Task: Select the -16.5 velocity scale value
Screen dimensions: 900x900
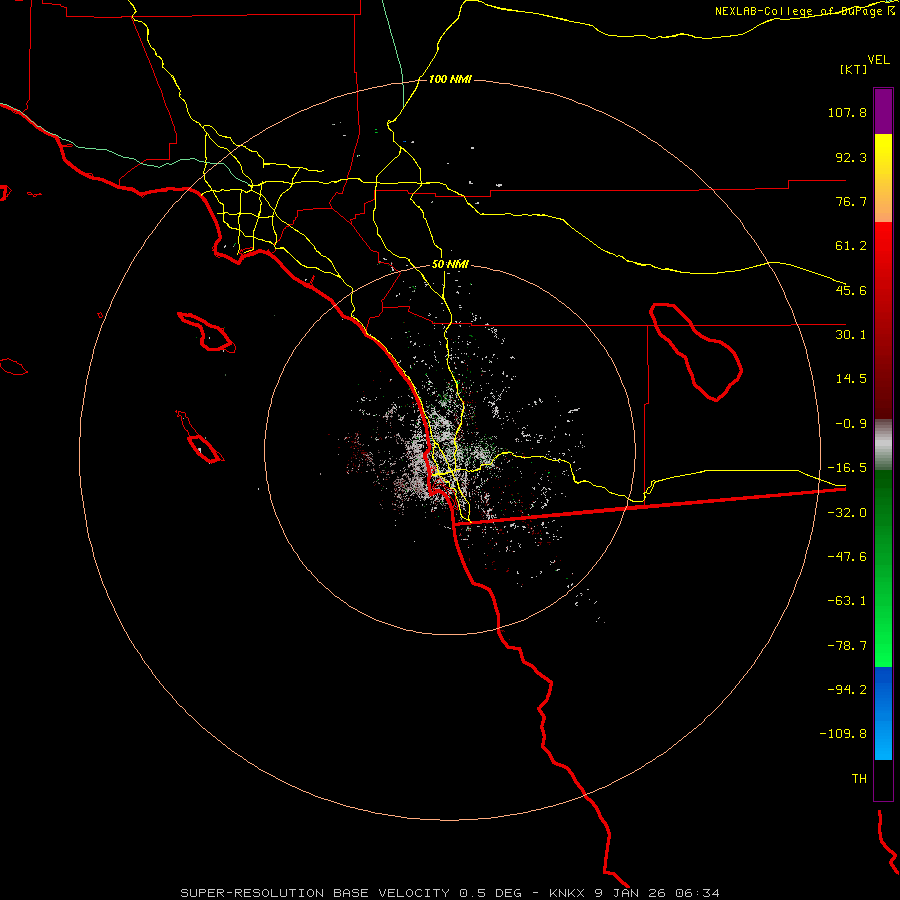Action: (847, 468)
